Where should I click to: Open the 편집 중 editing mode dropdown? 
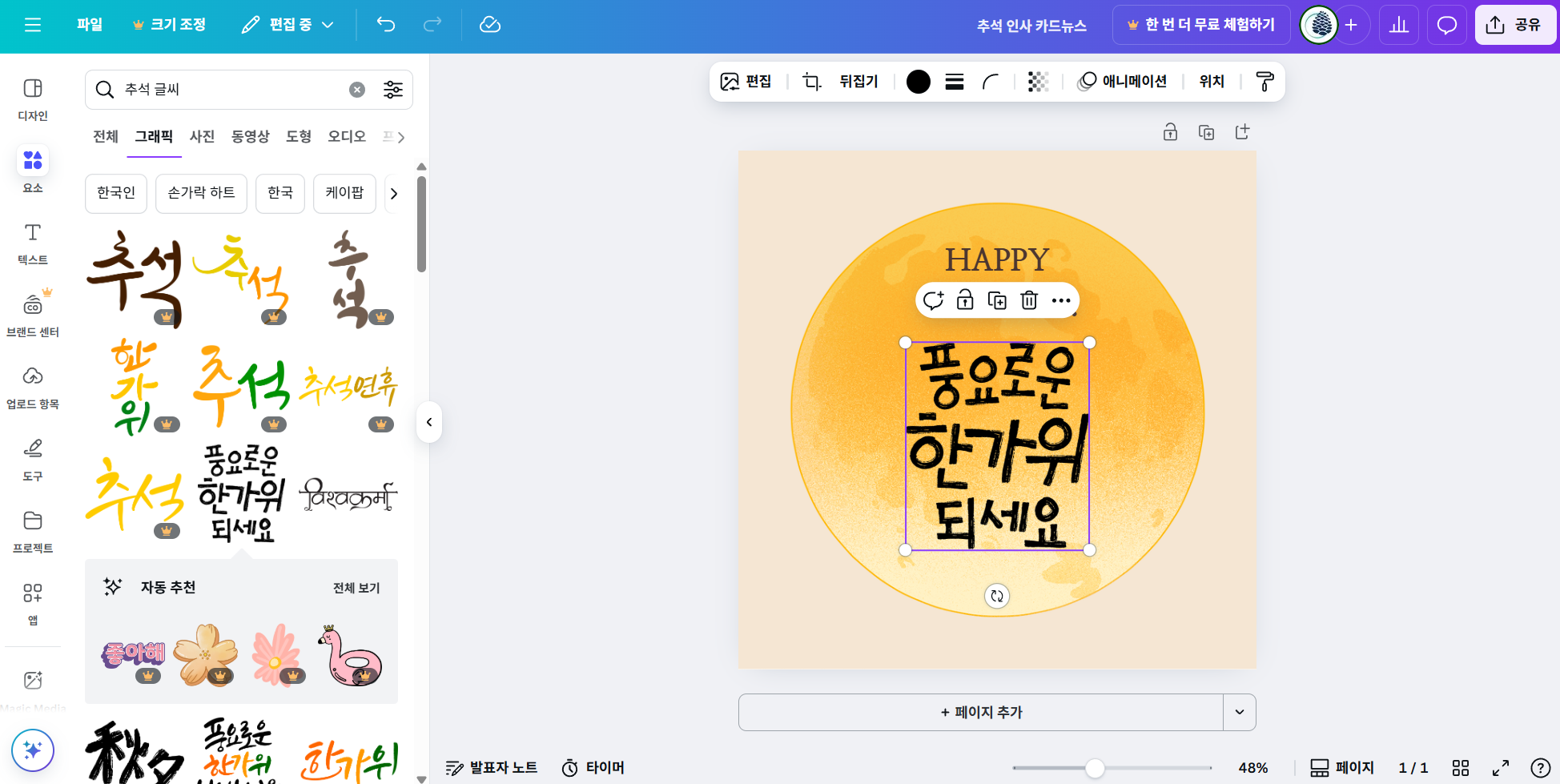pyautogui.click(x=287, y=25)
